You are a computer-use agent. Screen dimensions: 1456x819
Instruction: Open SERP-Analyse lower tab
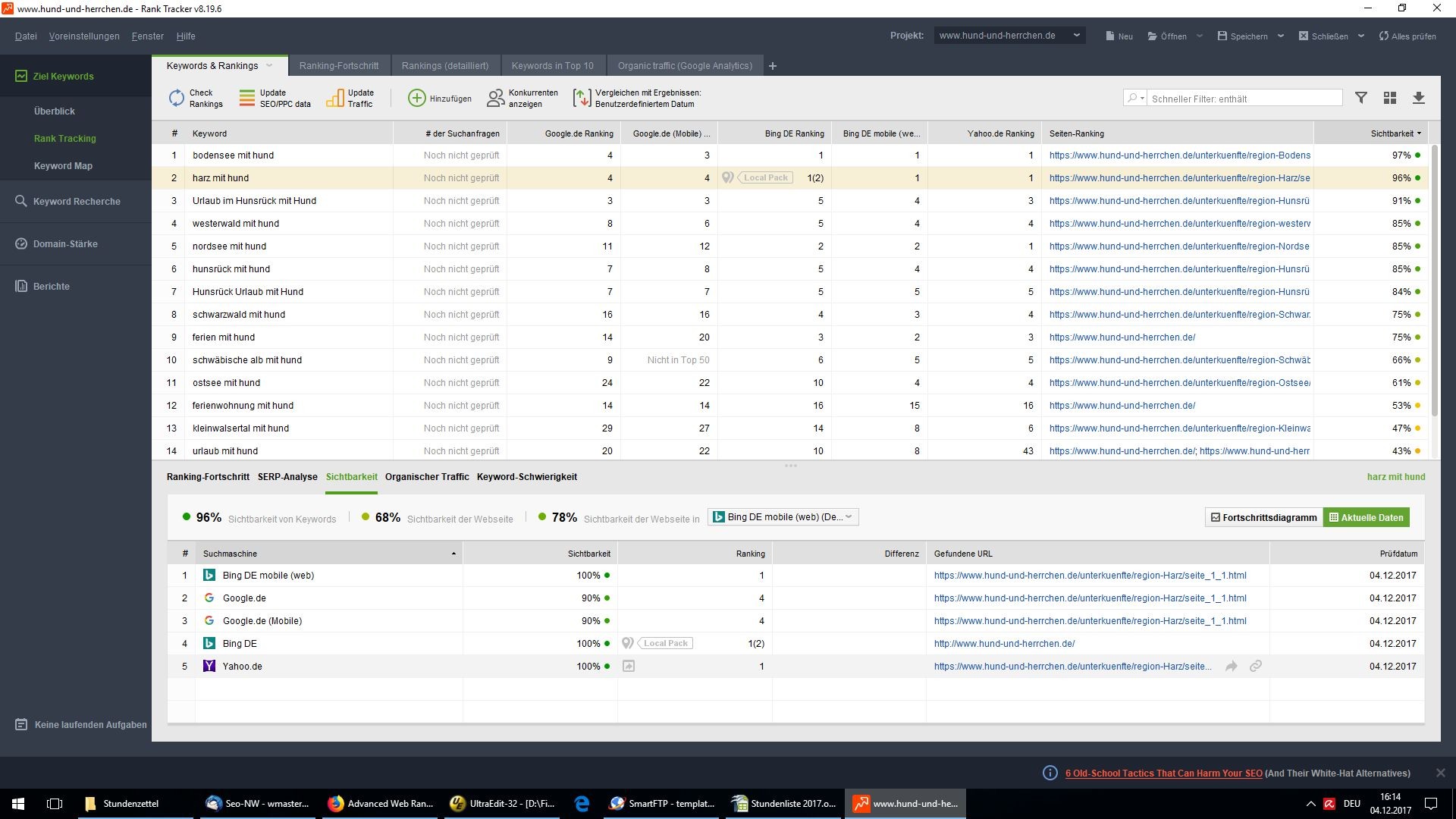pos(287,477)
